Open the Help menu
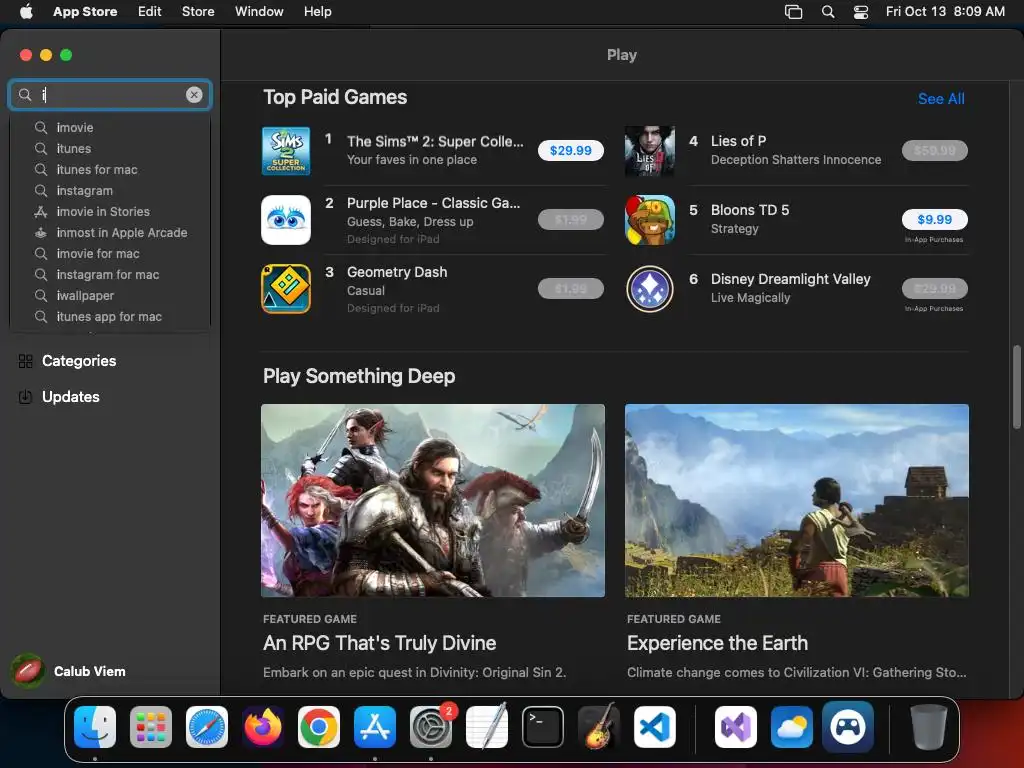The width and height of the screenshot is (1024, 768). (317, 11)
